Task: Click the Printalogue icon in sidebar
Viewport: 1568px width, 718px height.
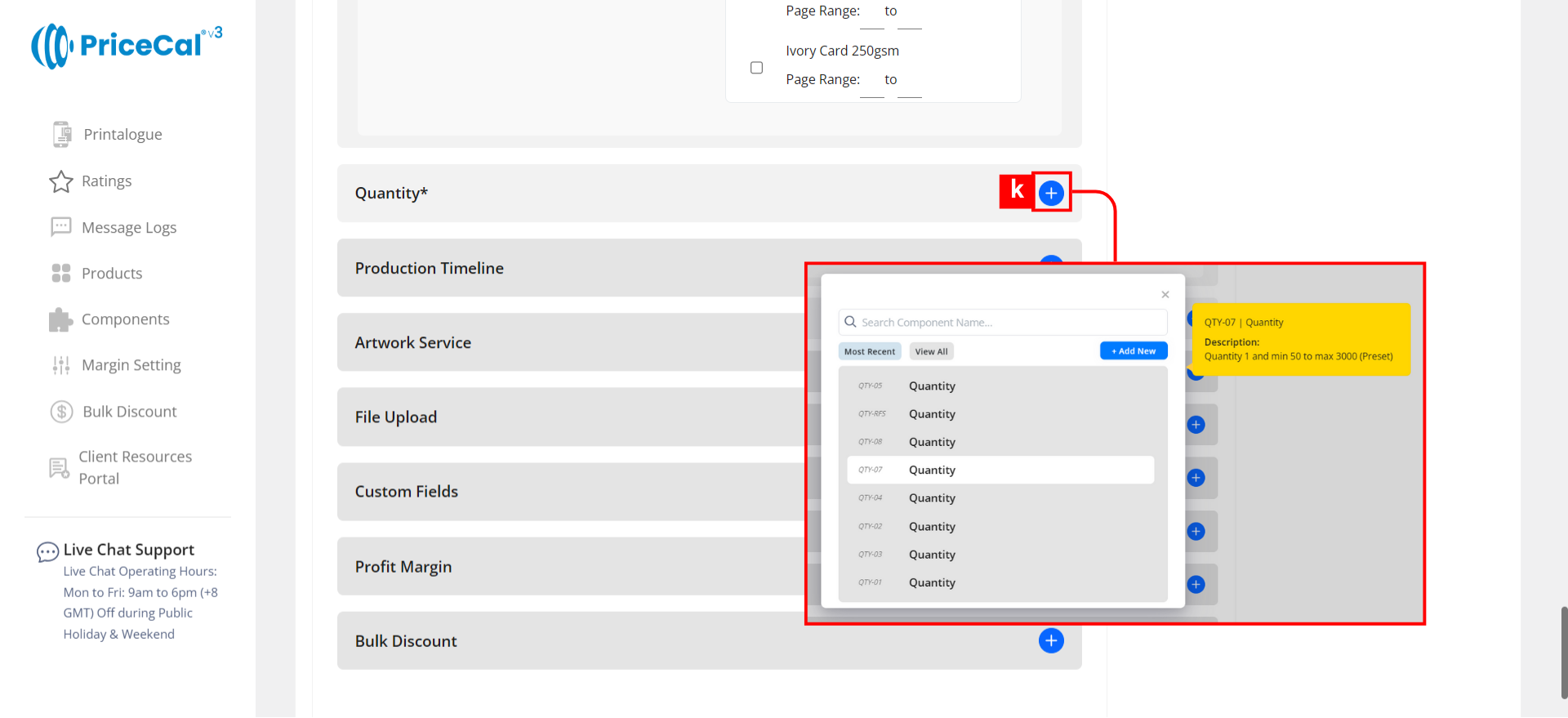Action: (x=62, y=134)
